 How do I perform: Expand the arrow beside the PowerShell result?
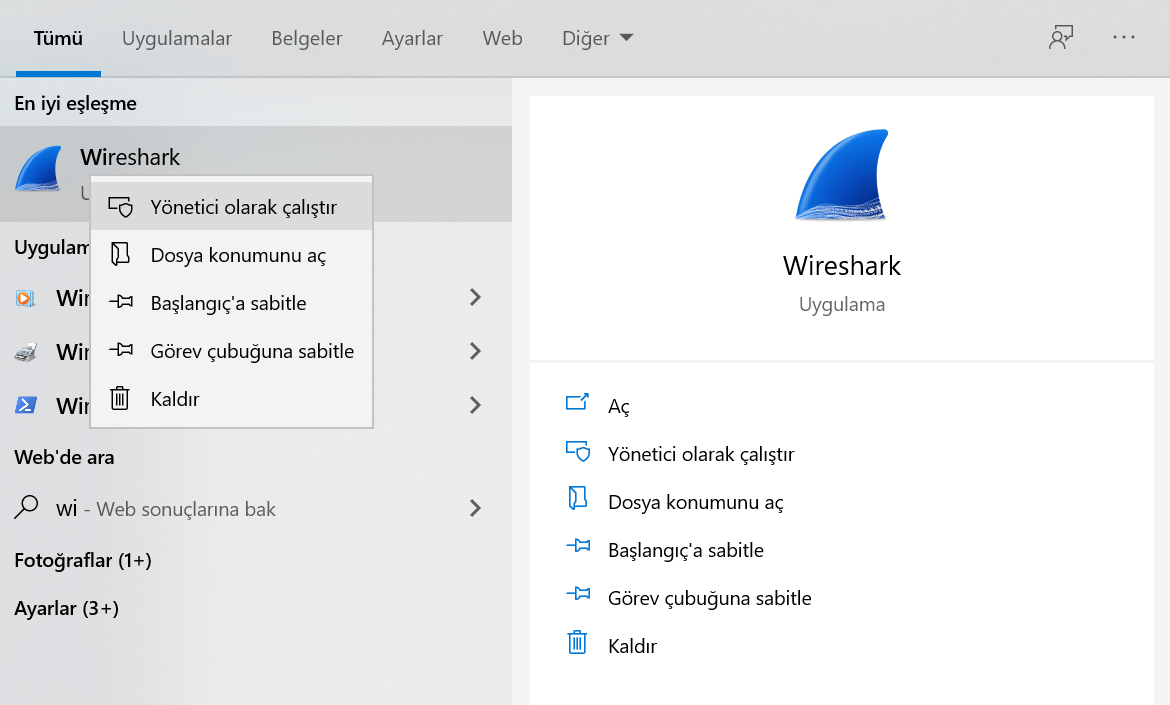click(x=475, y=405)
